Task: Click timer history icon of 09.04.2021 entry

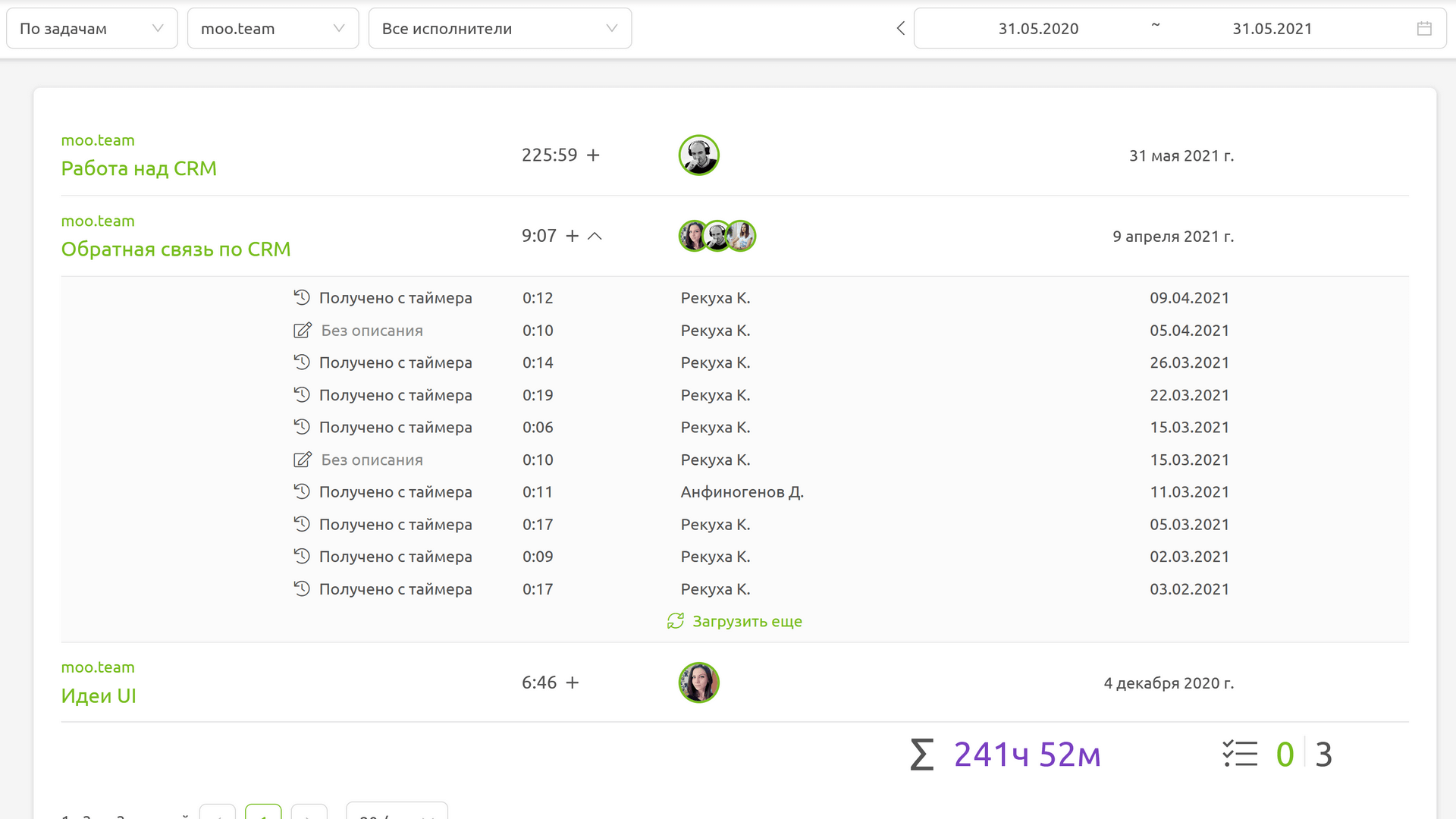Action: [302, 298]
